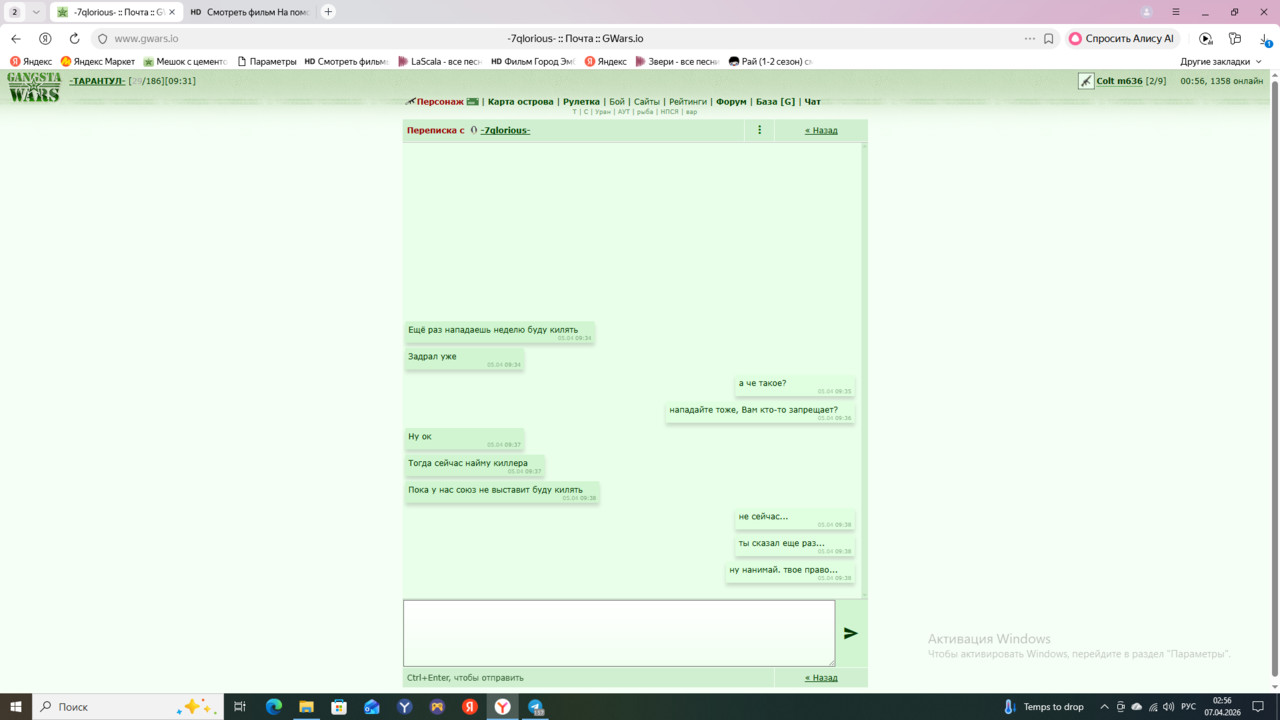Click the browser profile avatar icon
This screenshot has width=1280, height=720.
(x=1147, y=12)
